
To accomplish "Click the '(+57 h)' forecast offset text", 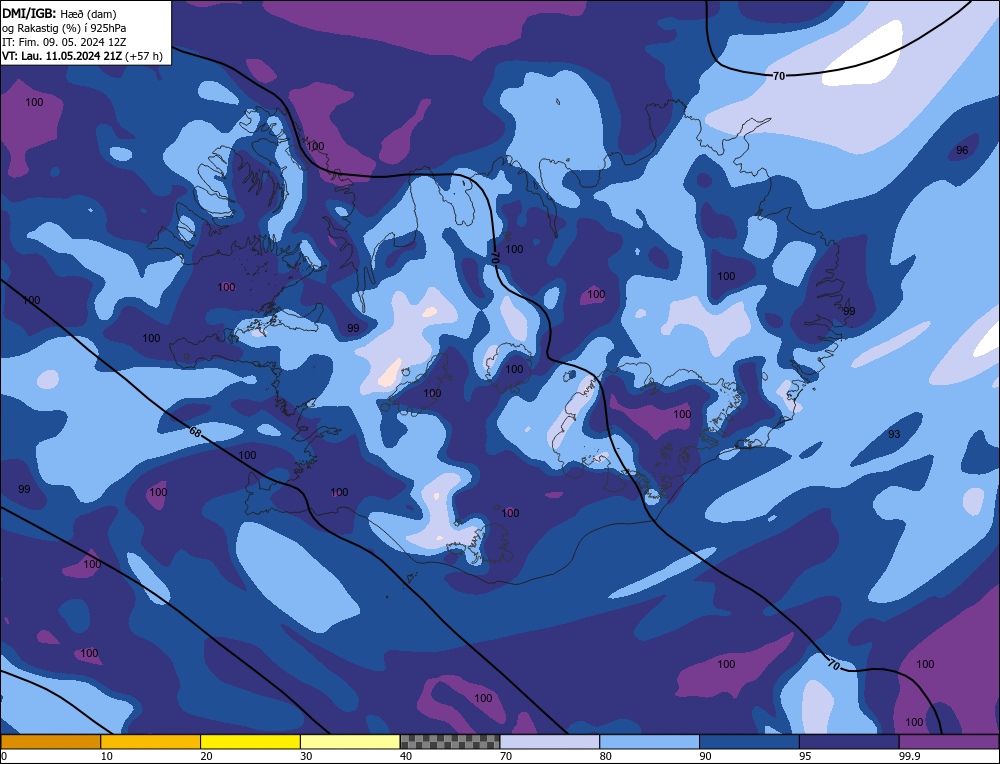I will tap(144, 56).
